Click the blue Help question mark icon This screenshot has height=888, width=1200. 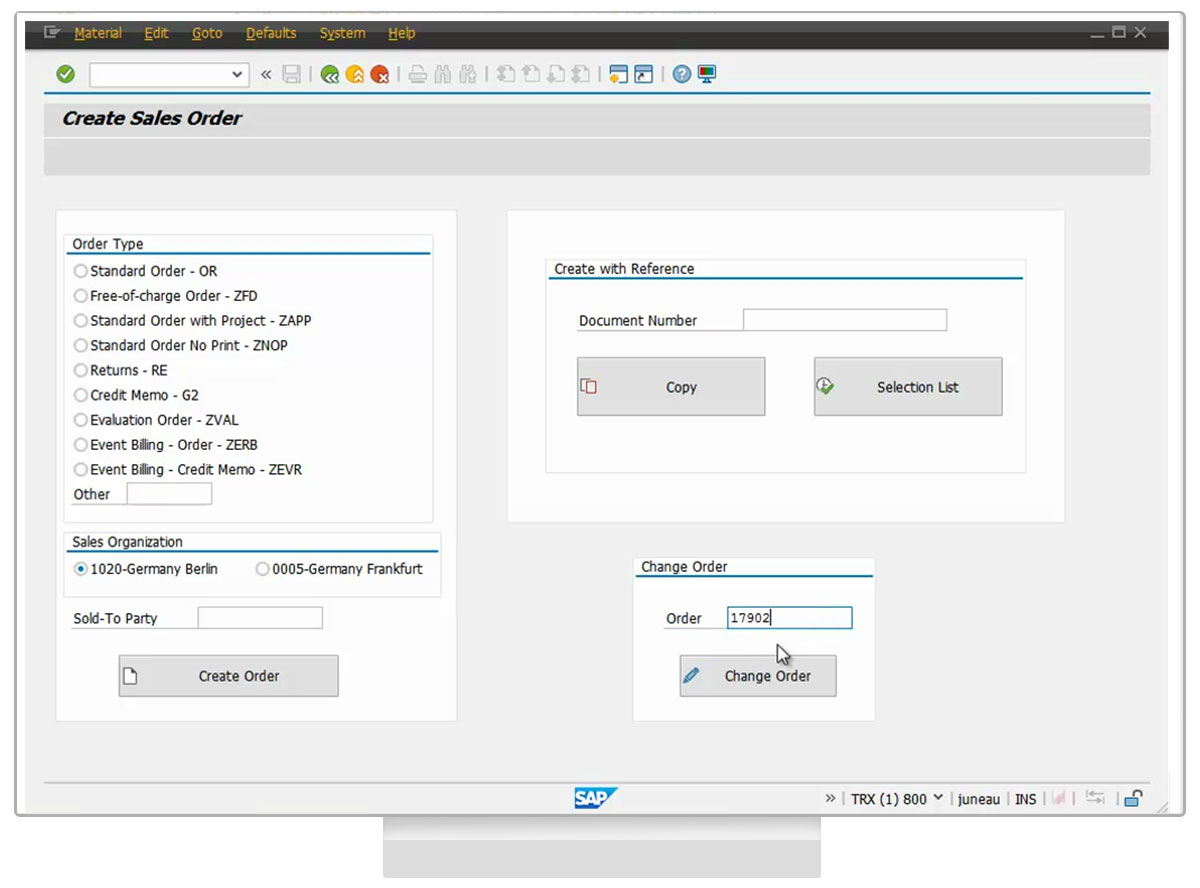682,74
